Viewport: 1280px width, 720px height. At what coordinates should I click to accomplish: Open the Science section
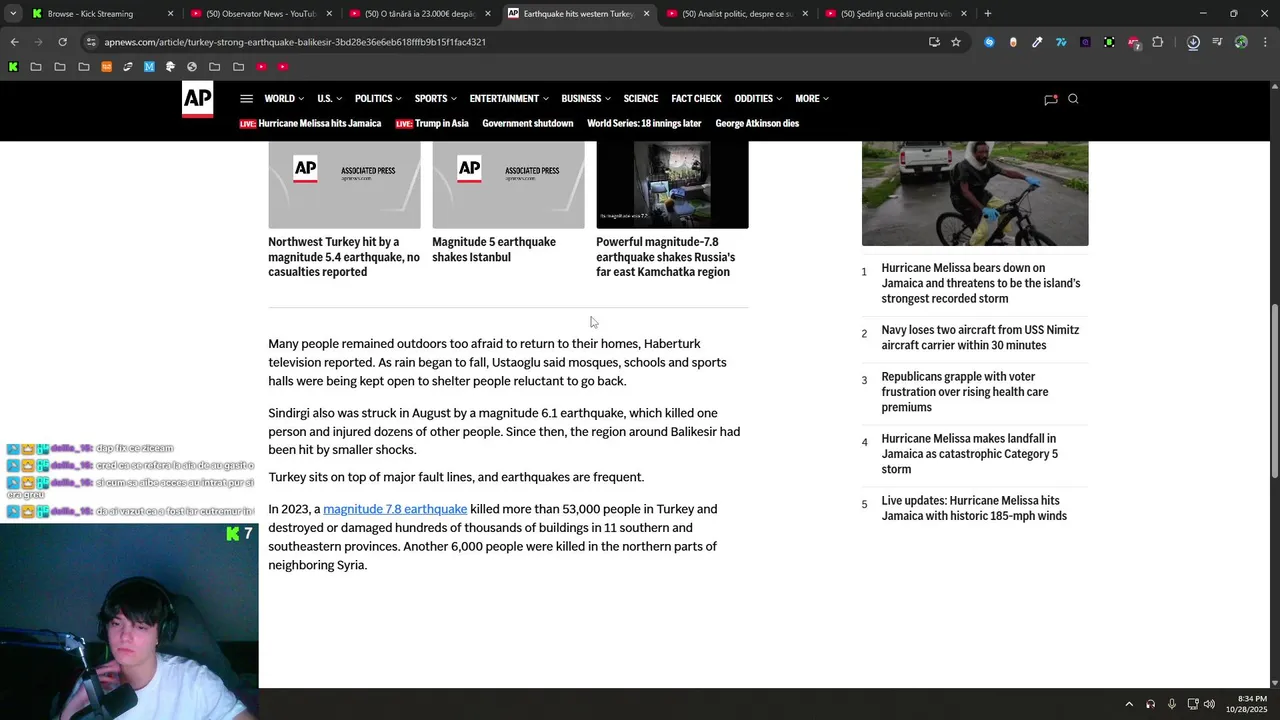tap(641, 99)
